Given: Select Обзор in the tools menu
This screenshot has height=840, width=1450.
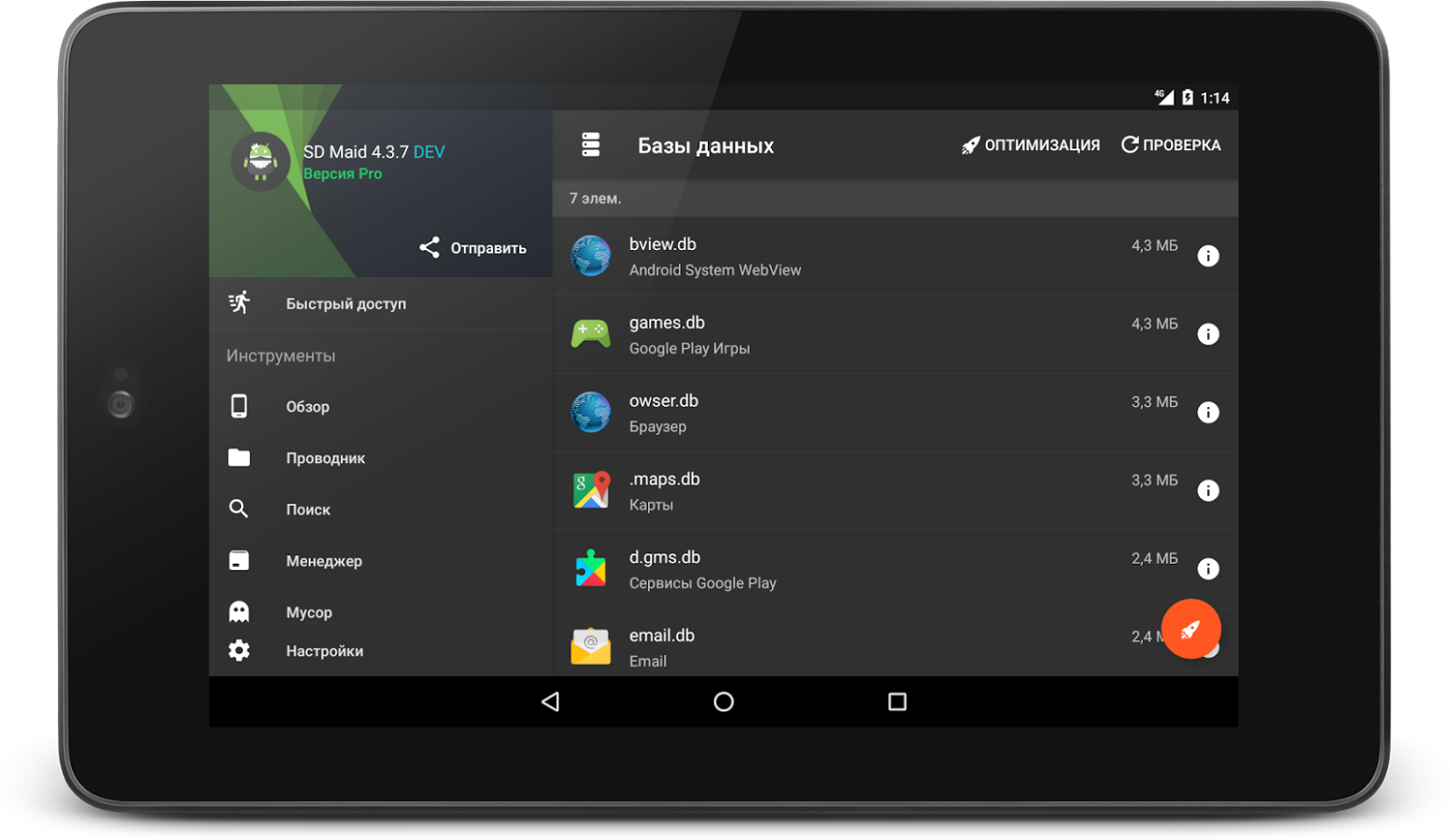Looking at the screenshot, I should 381,406.
